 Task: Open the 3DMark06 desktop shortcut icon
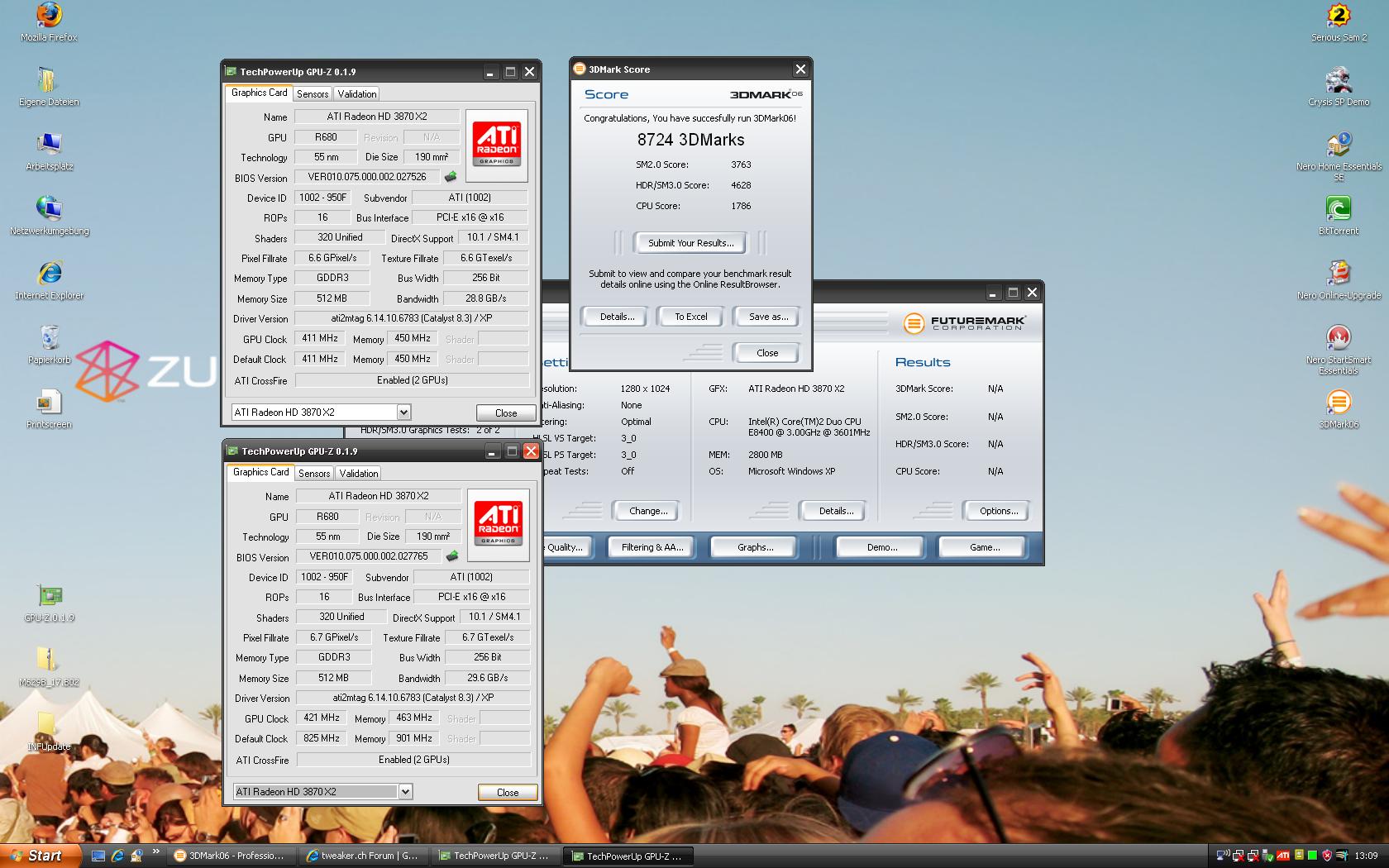point(1338,403)
